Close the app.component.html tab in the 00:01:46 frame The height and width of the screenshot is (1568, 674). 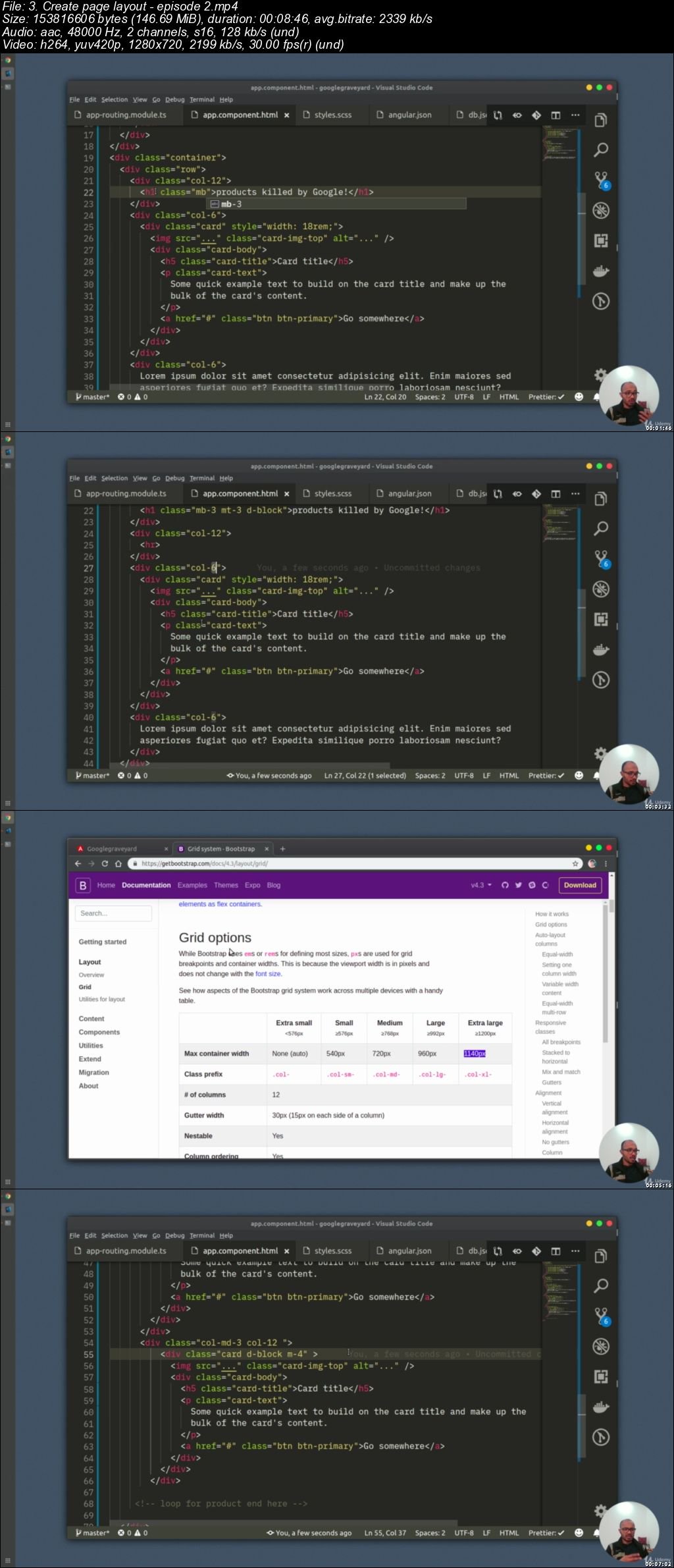pos(287,115)
